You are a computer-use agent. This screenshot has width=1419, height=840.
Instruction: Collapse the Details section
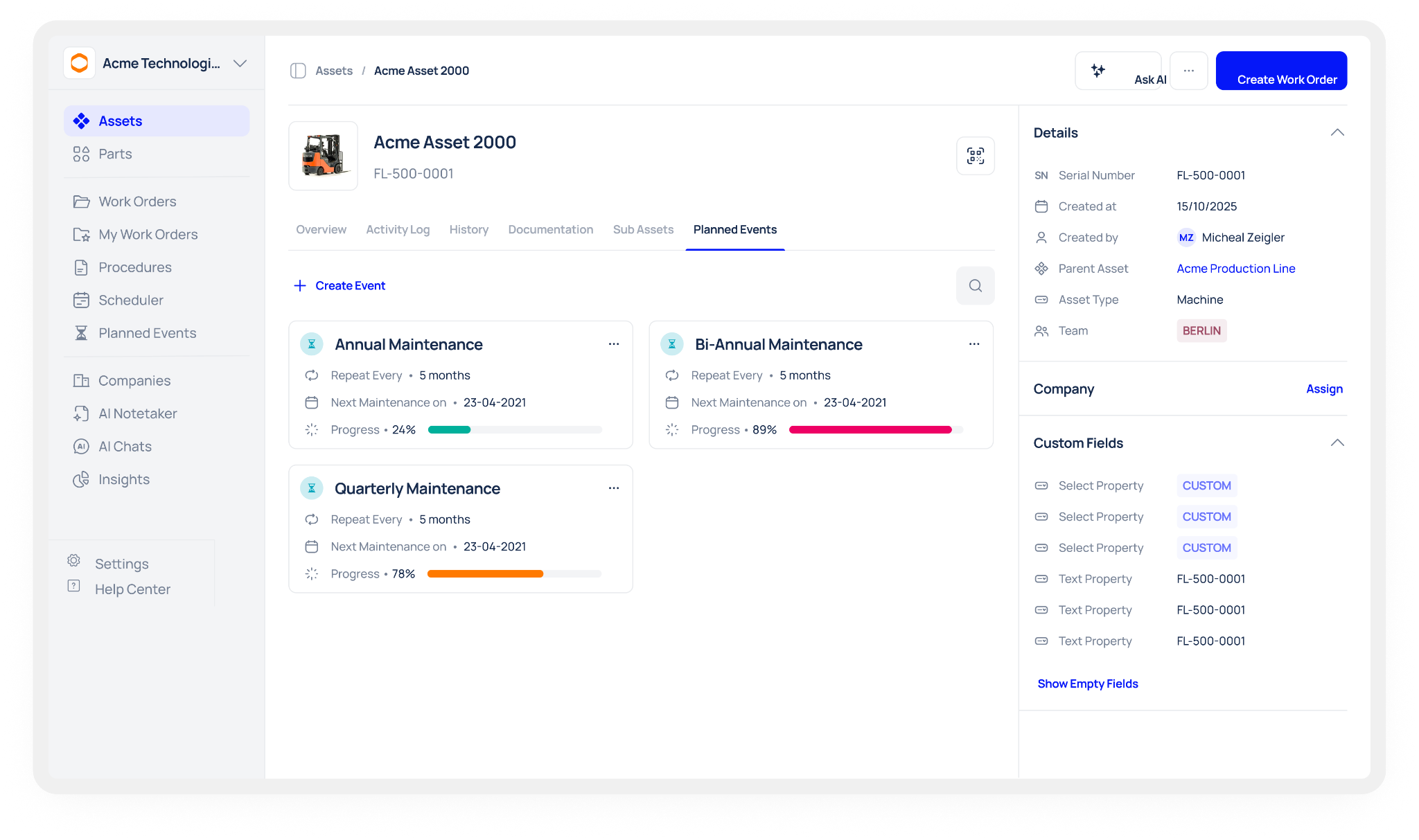[1337, 132]
